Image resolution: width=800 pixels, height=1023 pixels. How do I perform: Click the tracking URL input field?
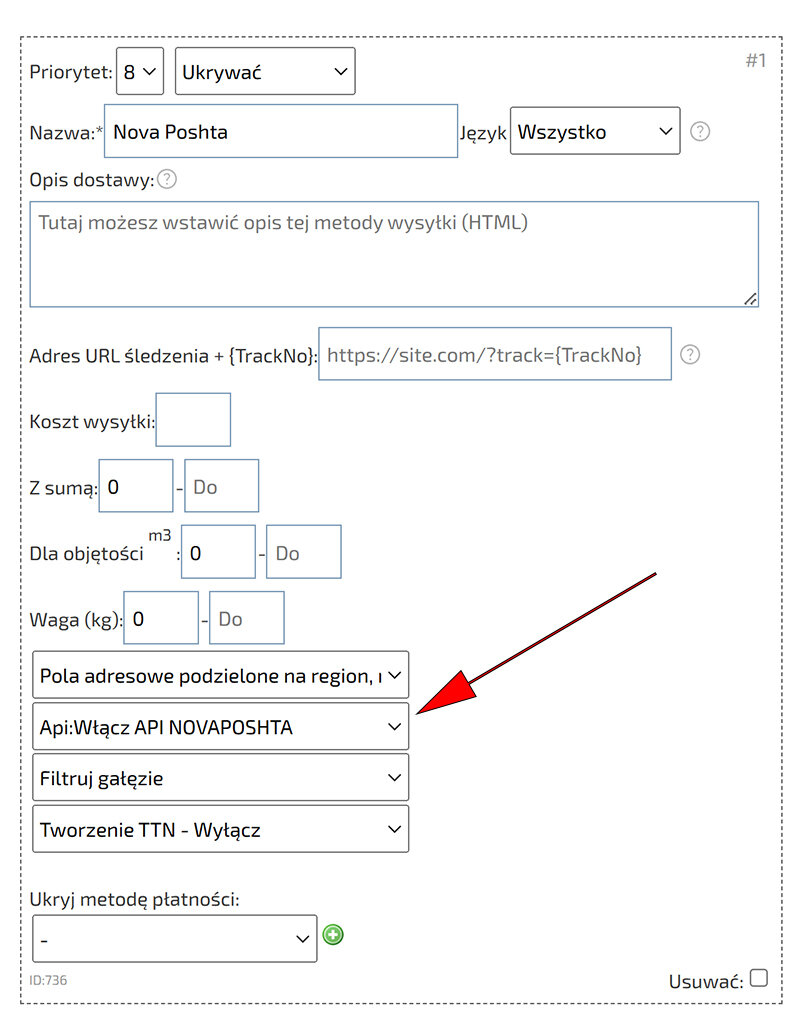[x=494, y=354]
